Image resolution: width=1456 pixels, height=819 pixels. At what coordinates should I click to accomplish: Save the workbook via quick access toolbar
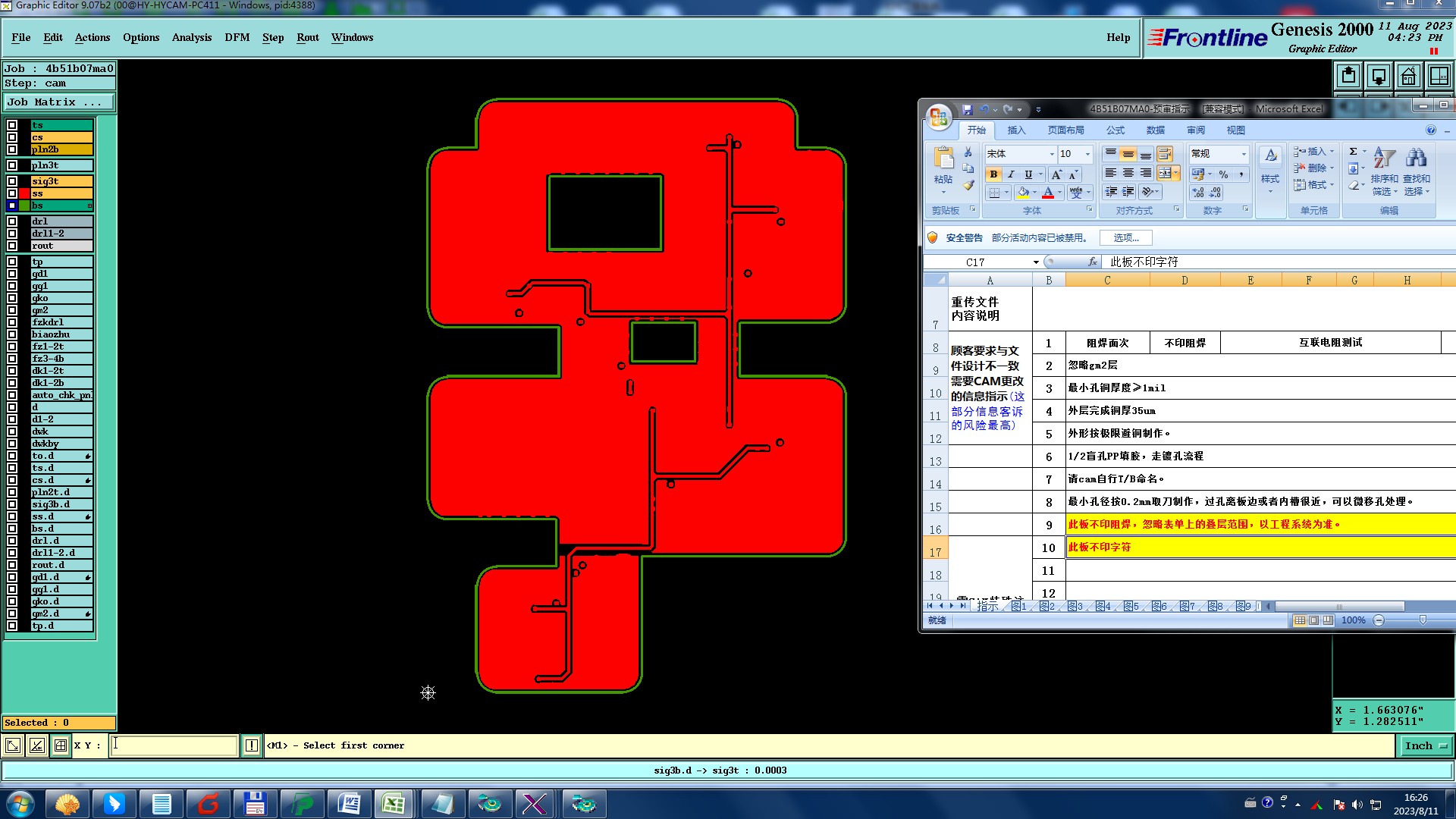point(967,110)
